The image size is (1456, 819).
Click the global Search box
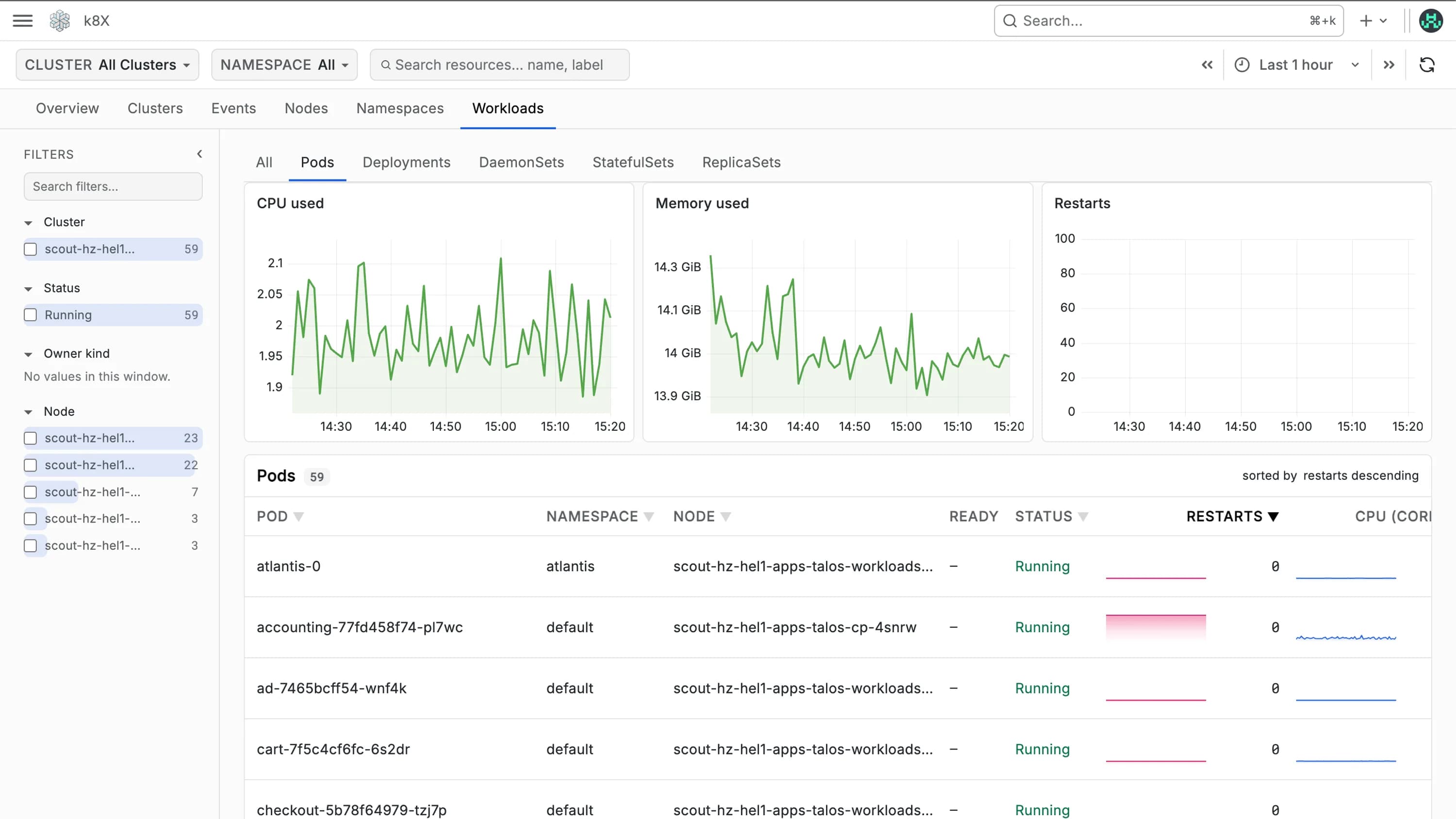pos(1168,21)
